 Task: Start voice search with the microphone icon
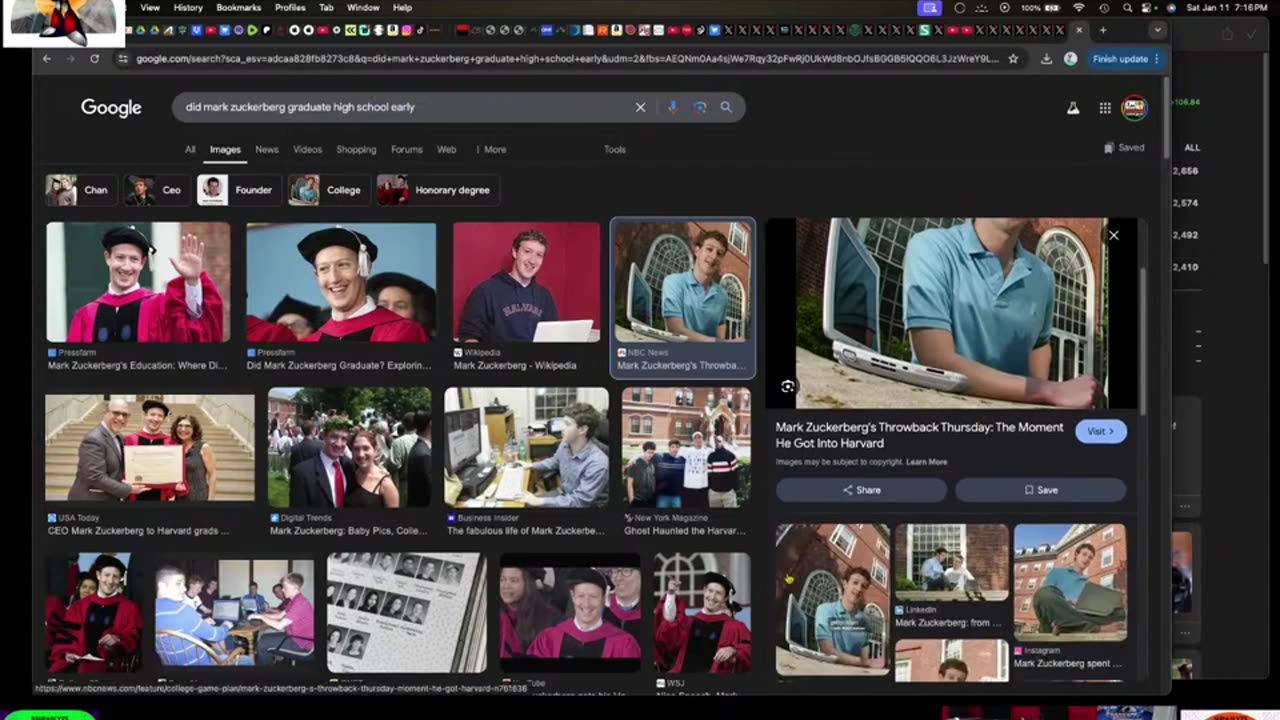672,107
